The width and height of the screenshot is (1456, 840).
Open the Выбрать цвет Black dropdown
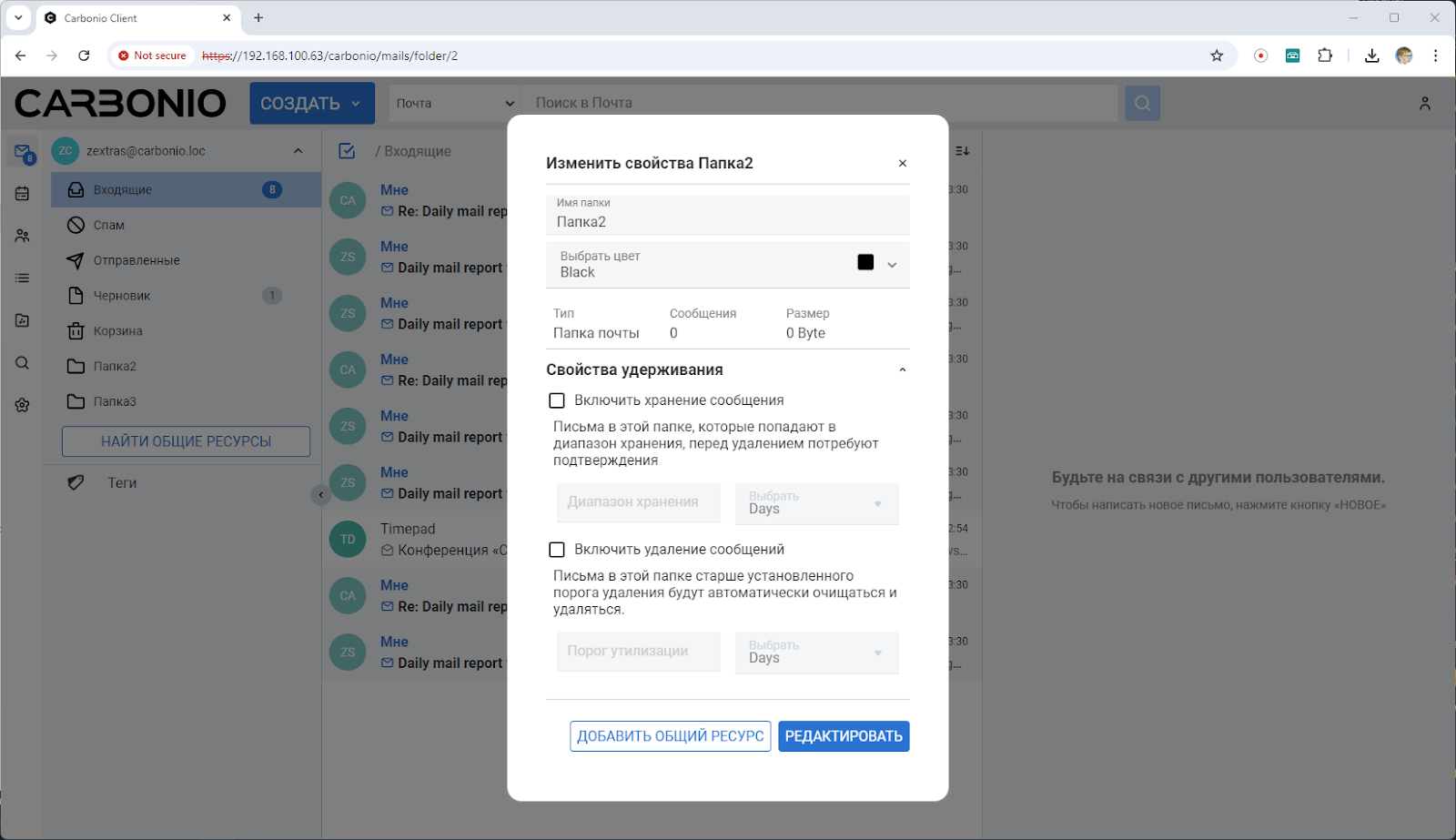click(728, 265)
